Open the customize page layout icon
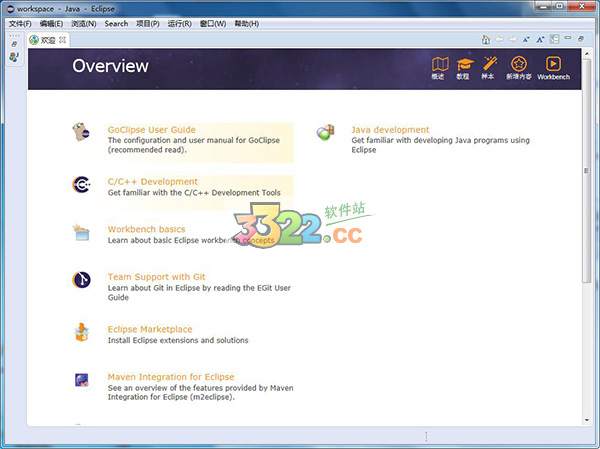The width and height of the screenshot is (600, 449). [x=555, y=39]
